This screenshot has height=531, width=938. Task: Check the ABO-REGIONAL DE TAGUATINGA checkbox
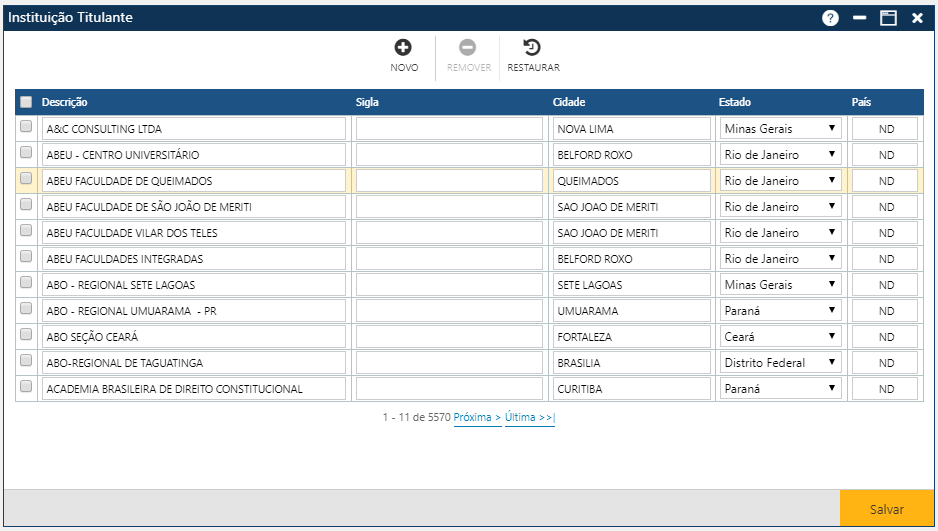pos(26,360)
